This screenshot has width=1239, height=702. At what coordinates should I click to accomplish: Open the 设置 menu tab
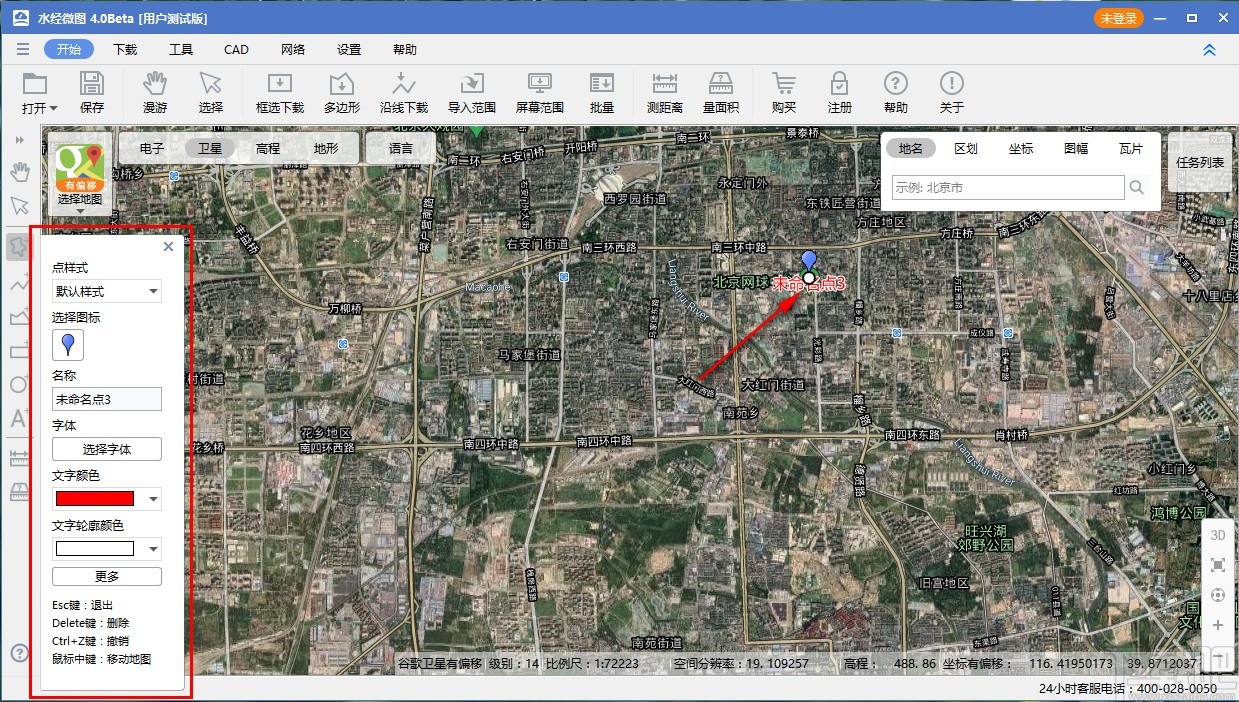[349, 49]
